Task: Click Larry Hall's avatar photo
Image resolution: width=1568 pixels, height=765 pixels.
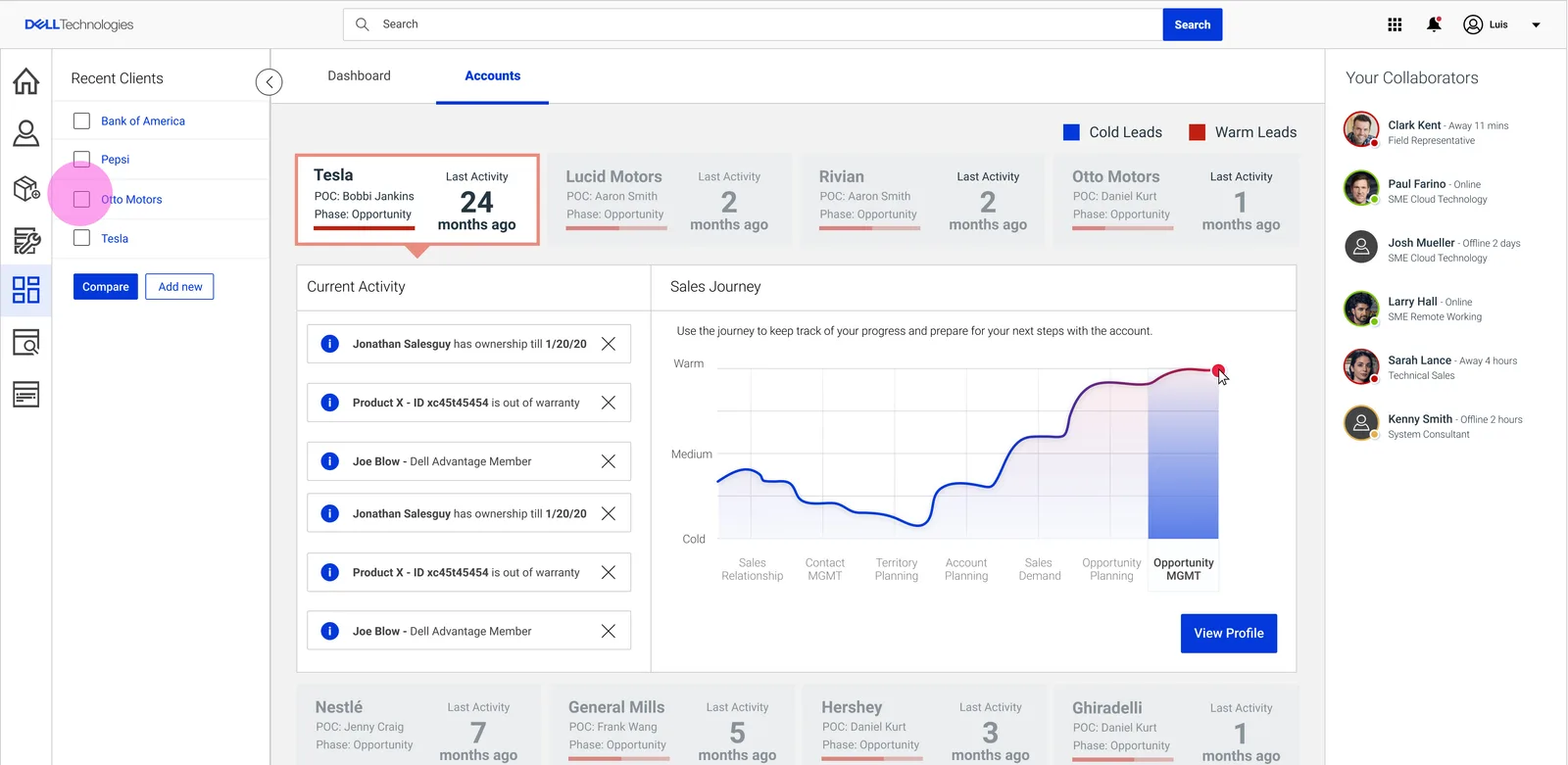Action: 1361,309
